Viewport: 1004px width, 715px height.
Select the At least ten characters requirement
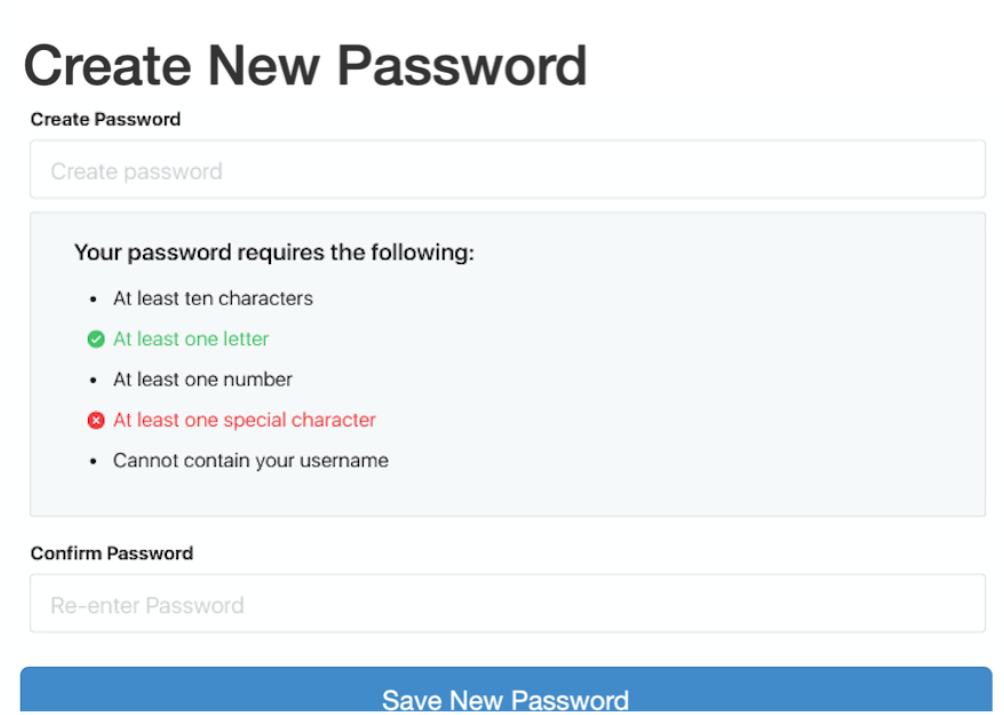(x=212, y=299)
